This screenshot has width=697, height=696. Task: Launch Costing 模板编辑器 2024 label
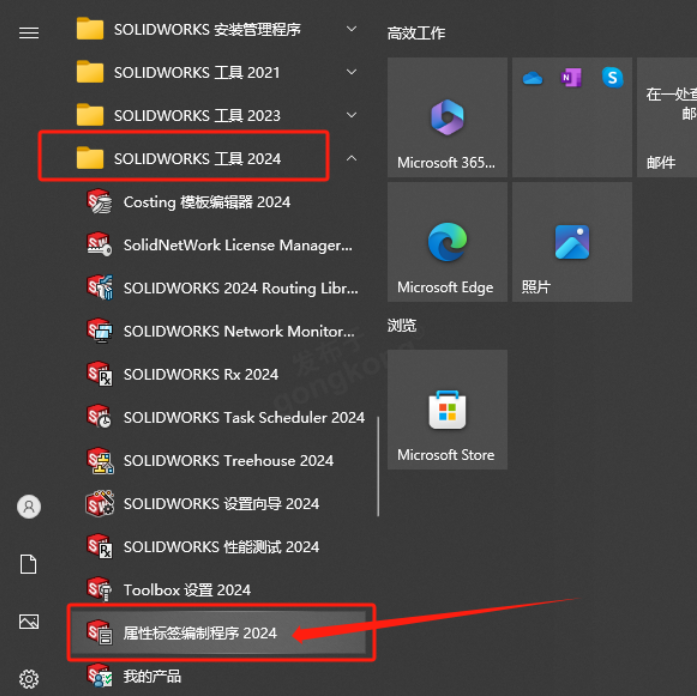(207, 202)
